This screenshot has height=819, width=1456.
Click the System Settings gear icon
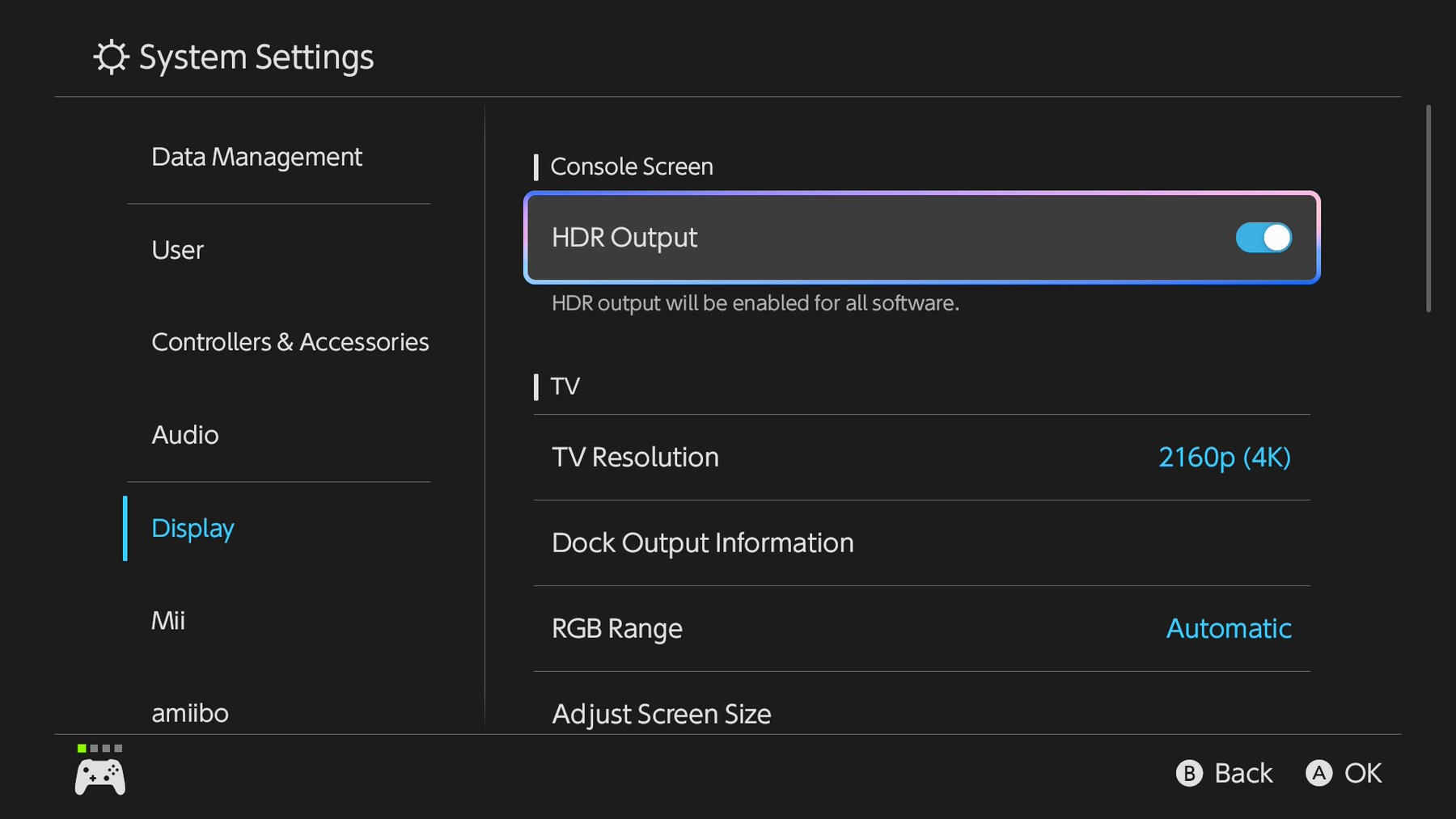(x=111, y=57)
